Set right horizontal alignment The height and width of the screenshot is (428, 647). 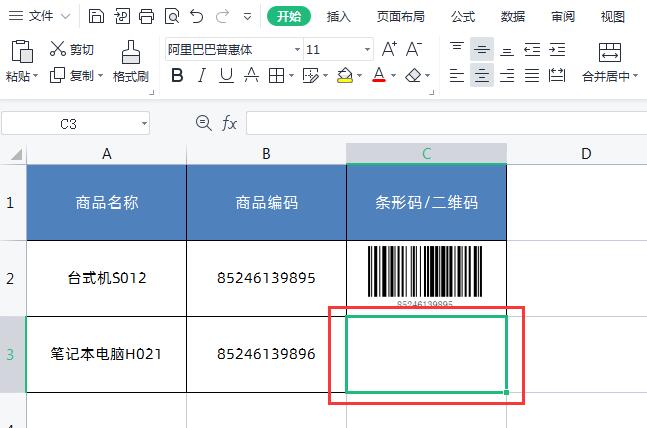point(507,76)
